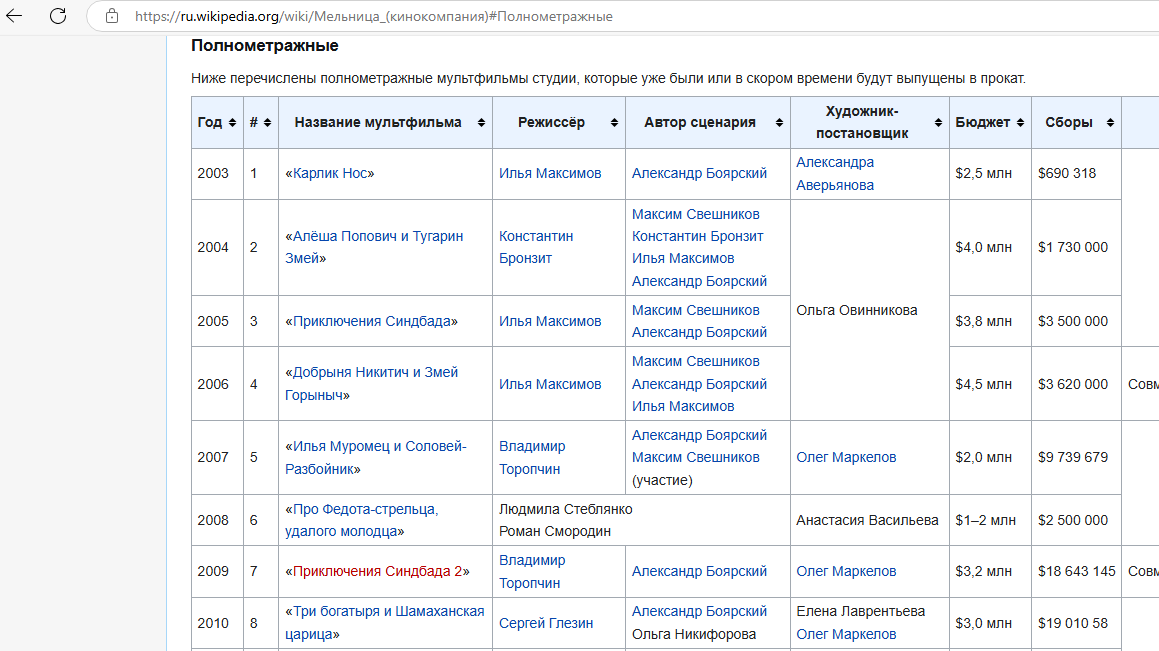Click the $18 643 145 box office value
This screenshot has width=1159, height=651.
(1076, 571)
